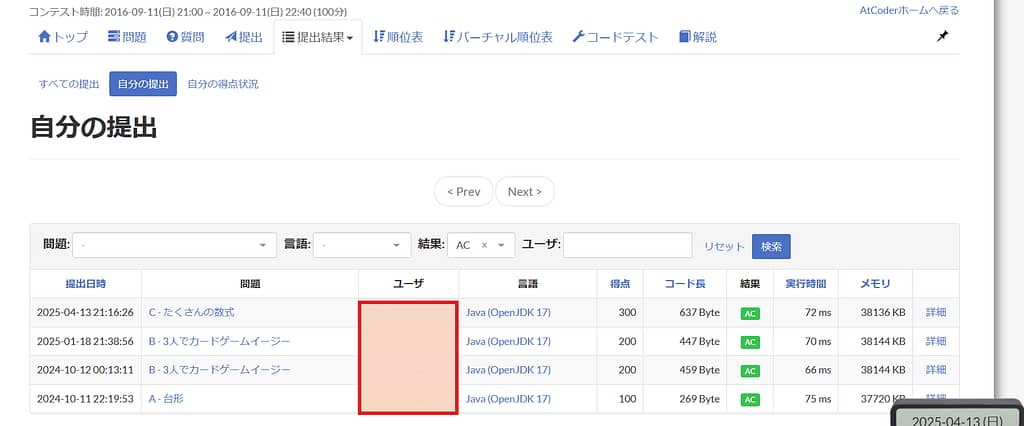Go to next page with Next button
The image size is (1024, 426).
[x=524, y=191]
